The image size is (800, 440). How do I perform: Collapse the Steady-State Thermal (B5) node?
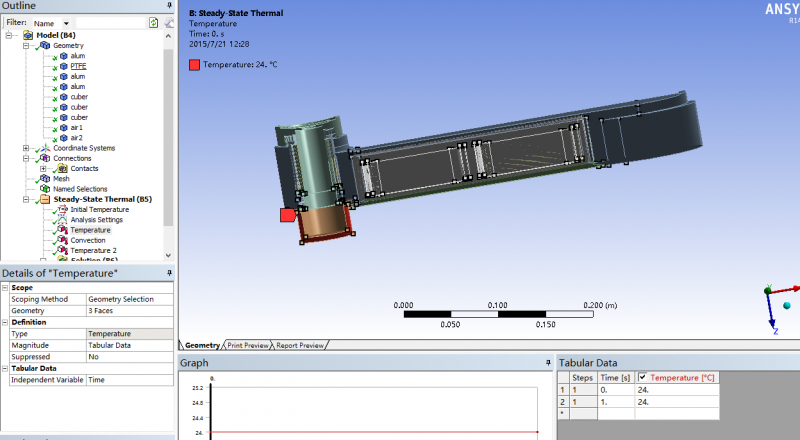(26, 200)
